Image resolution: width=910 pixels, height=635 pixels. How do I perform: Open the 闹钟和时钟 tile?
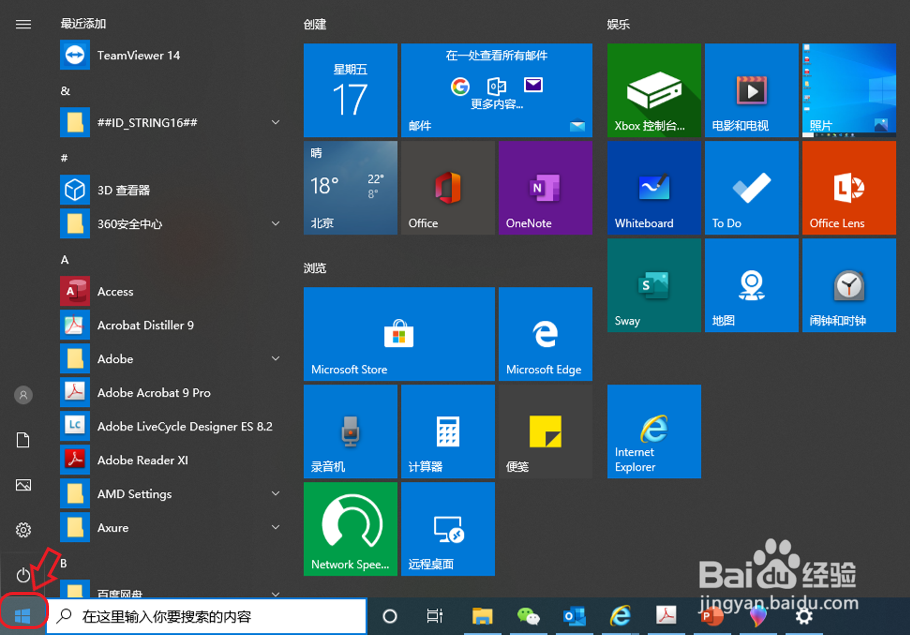849,285
